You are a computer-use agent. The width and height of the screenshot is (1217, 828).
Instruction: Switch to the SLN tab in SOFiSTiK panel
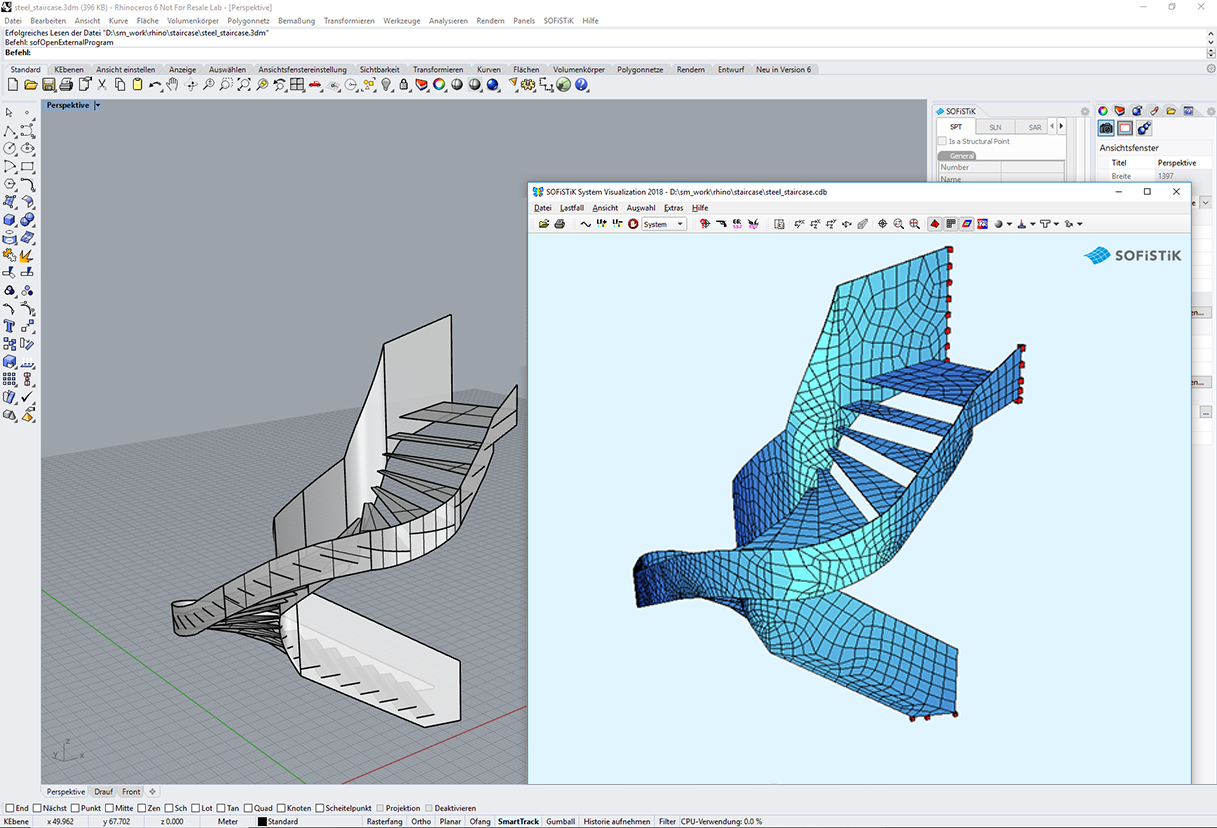tap(995, 127)
